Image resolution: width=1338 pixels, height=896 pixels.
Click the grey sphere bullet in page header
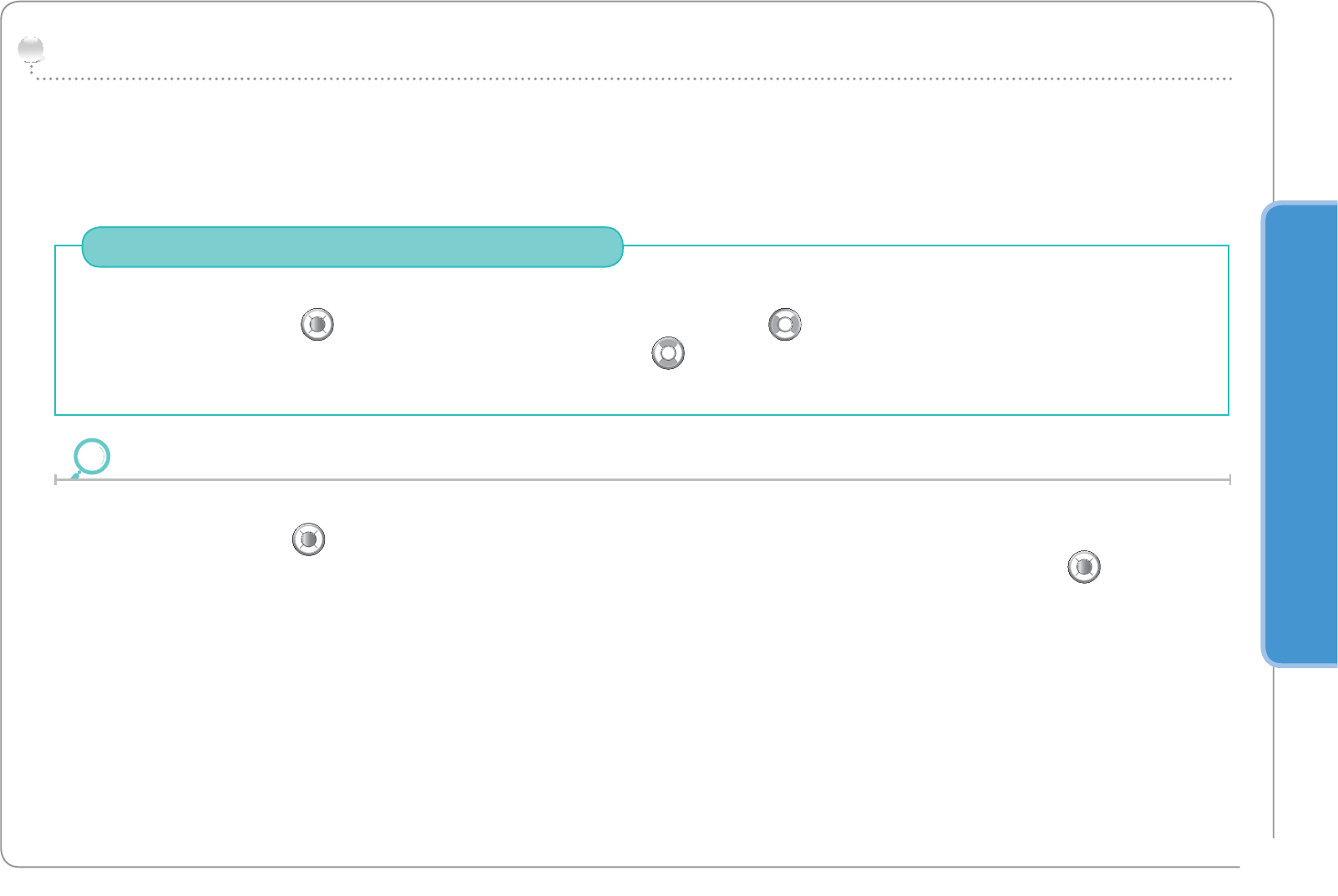click(31, 50)
